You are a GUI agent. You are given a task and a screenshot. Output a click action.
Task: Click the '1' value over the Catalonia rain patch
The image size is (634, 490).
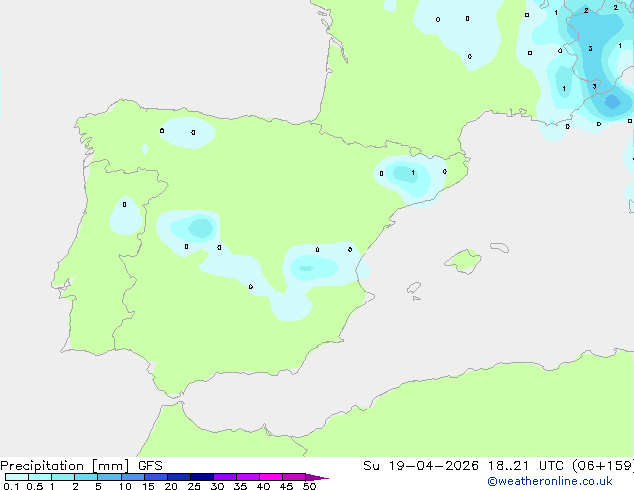pyautogui.click(x=413, y=173)
